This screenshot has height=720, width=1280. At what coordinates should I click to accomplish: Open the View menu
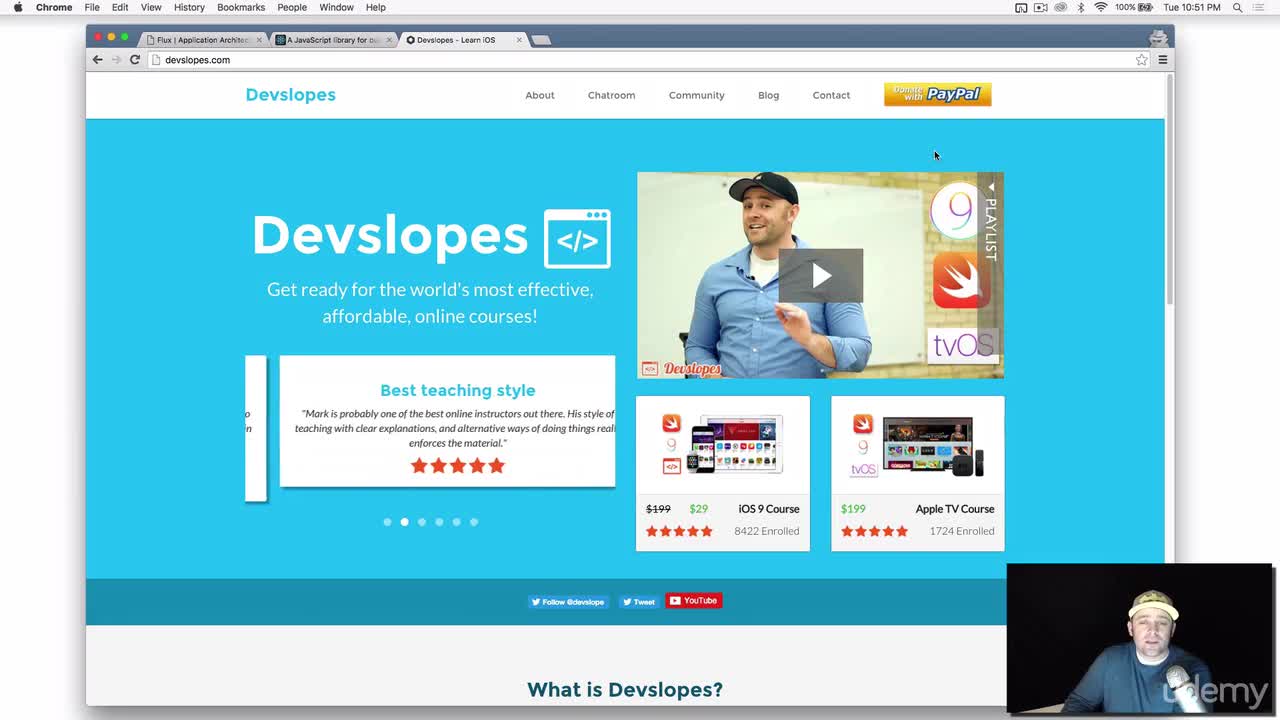[151, 7]
